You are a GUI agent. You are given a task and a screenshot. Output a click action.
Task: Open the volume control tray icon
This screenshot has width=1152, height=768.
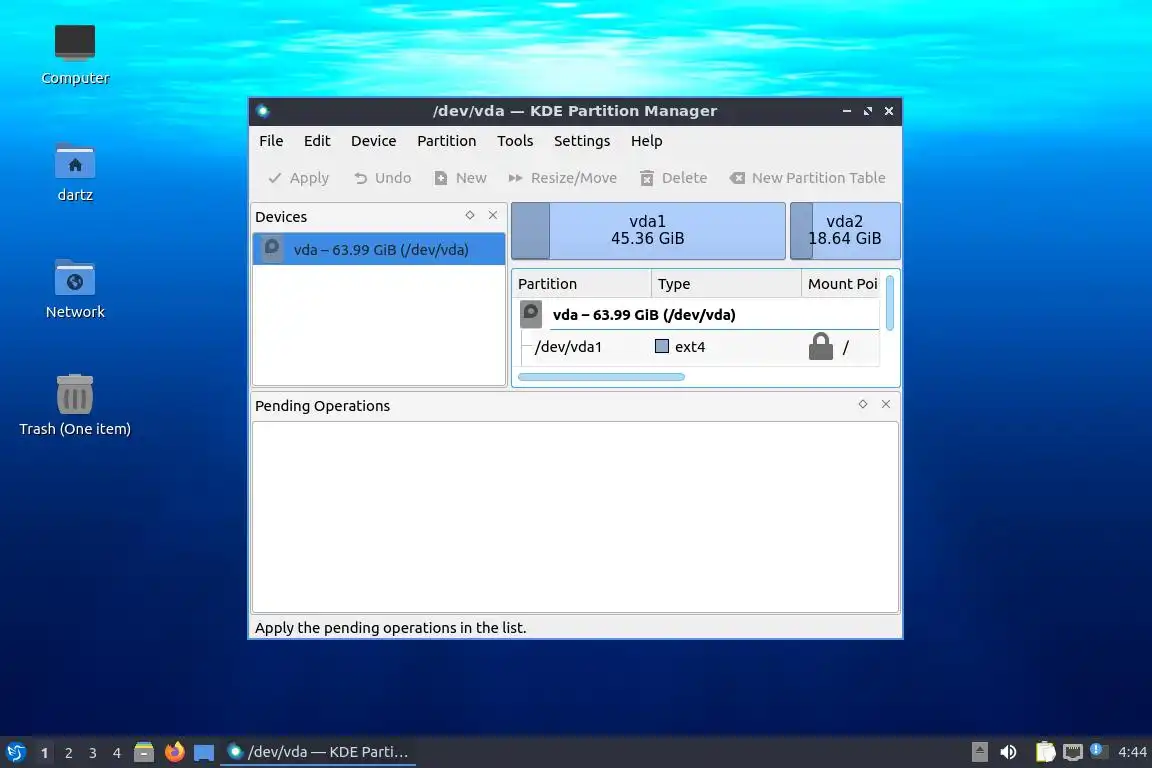click(x=1009, y=752)
